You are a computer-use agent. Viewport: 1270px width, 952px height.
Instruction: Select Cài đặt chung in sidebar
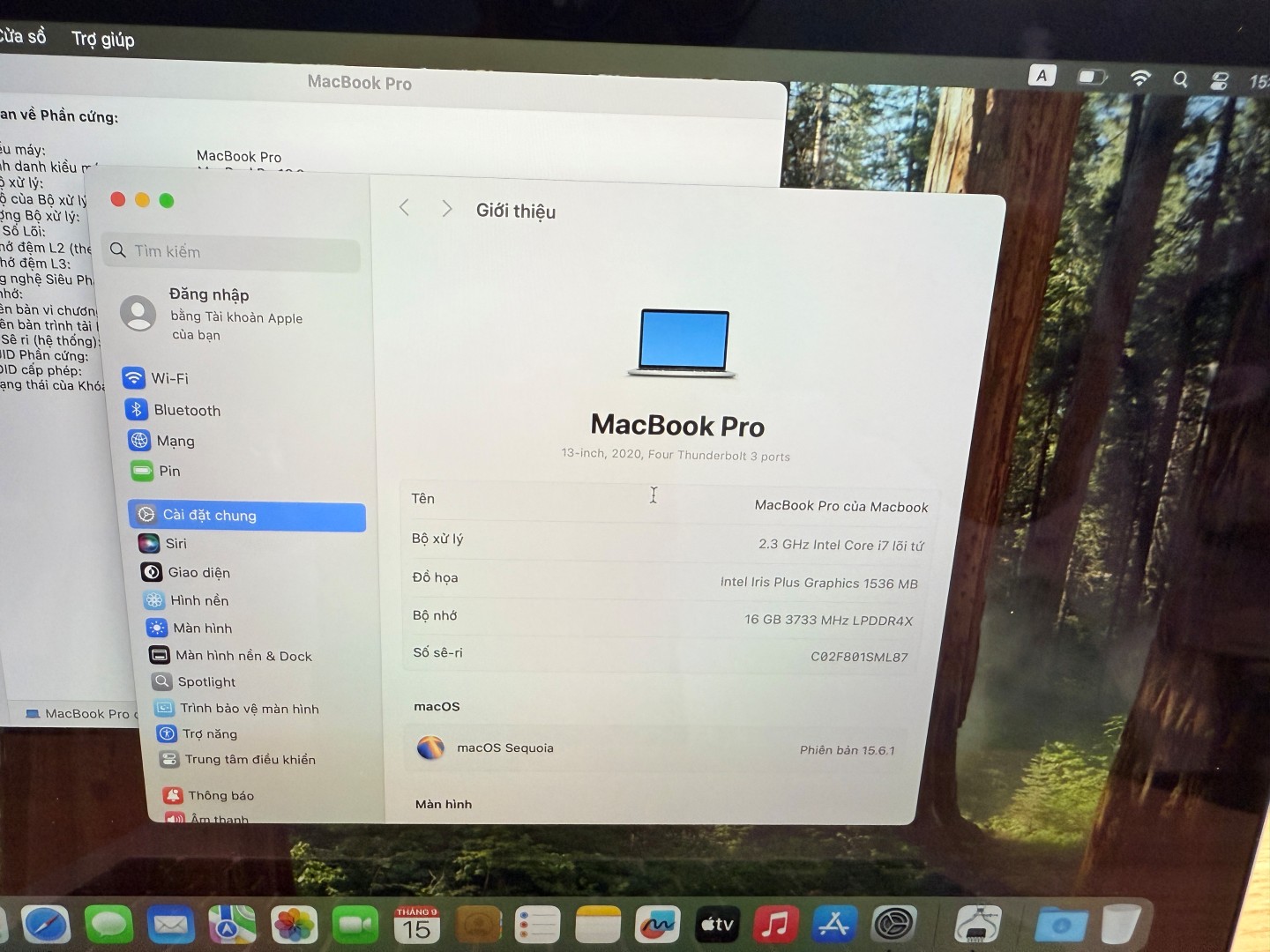click(x=247, y=516)
